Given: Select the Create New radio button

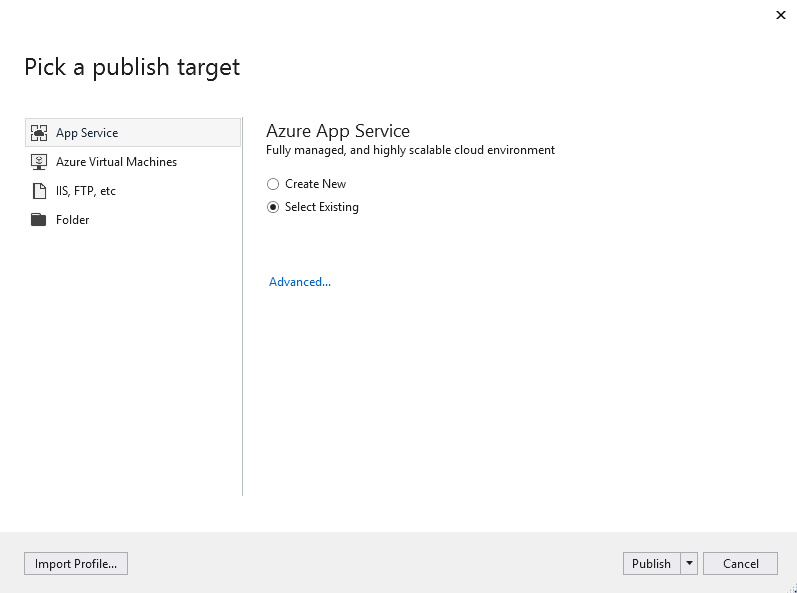Looking at the screenshot, I should 273,184.
